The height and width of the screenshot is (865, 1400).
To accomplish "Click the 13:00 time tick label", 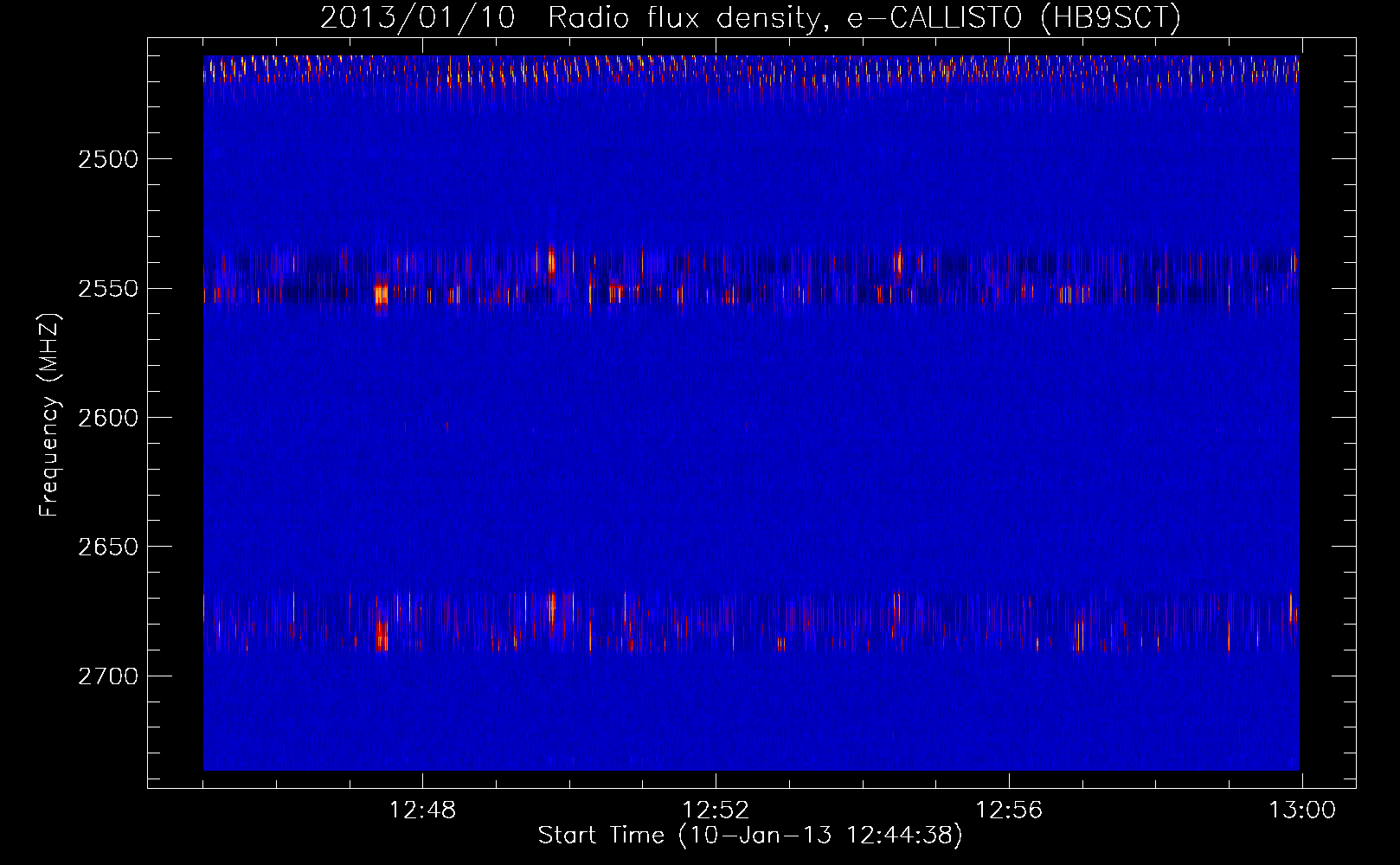I will 1302,811.
